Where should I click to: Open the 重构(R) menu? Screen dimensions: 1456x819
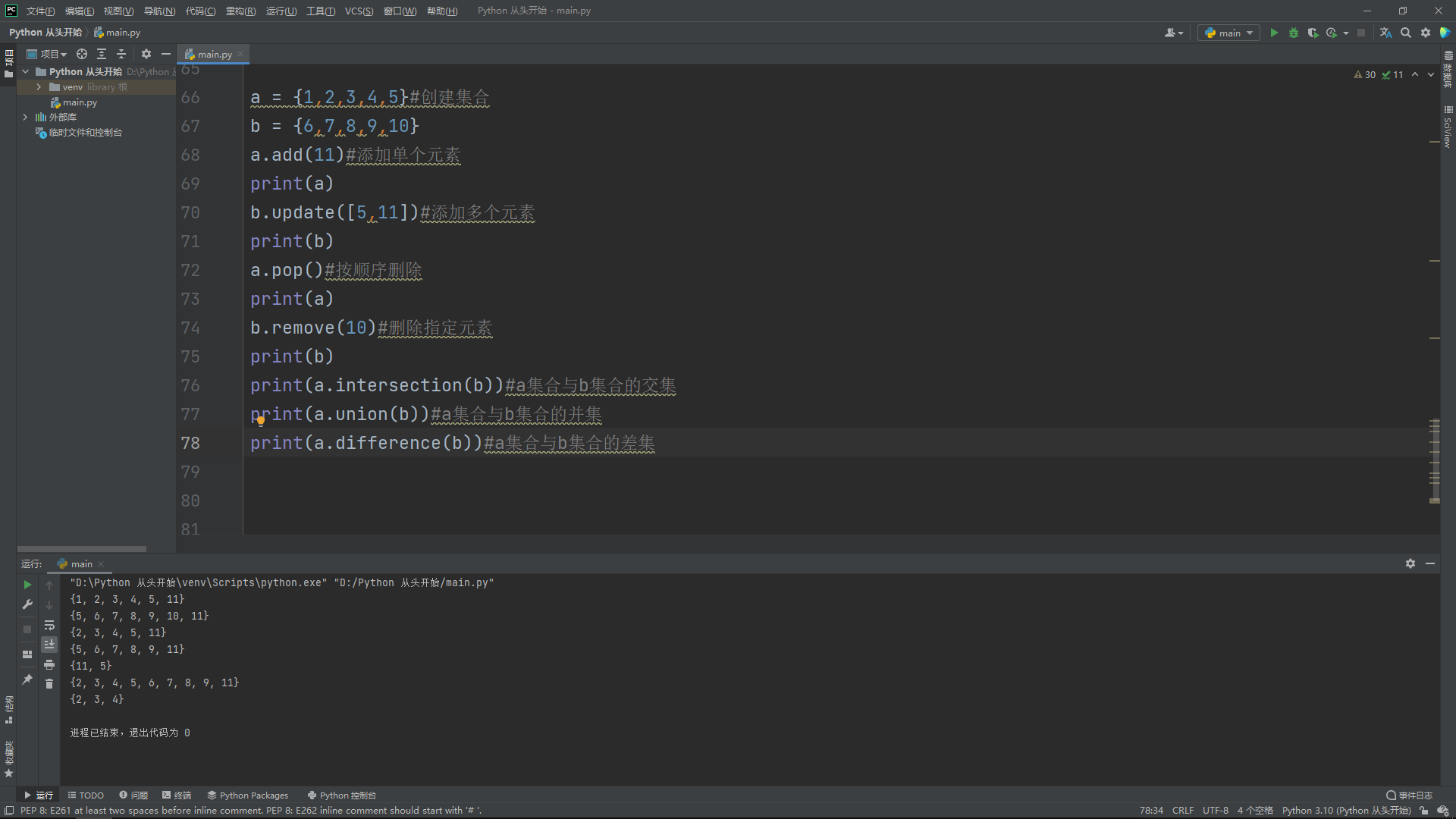[x=240, y=11]
